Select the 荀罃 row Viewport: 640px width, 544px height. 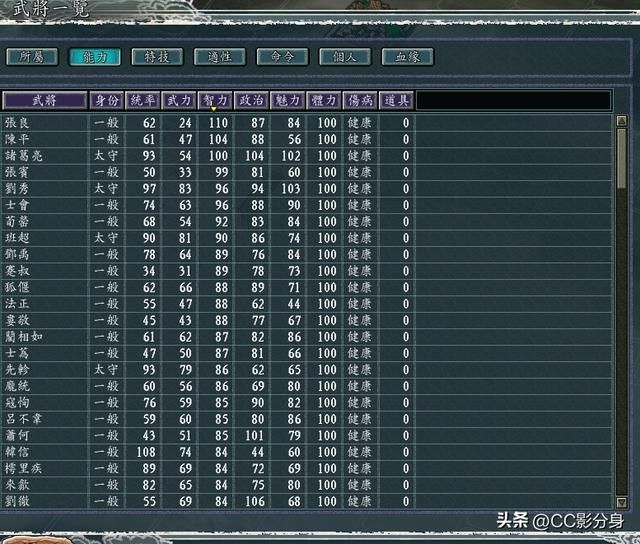[306, 222]
